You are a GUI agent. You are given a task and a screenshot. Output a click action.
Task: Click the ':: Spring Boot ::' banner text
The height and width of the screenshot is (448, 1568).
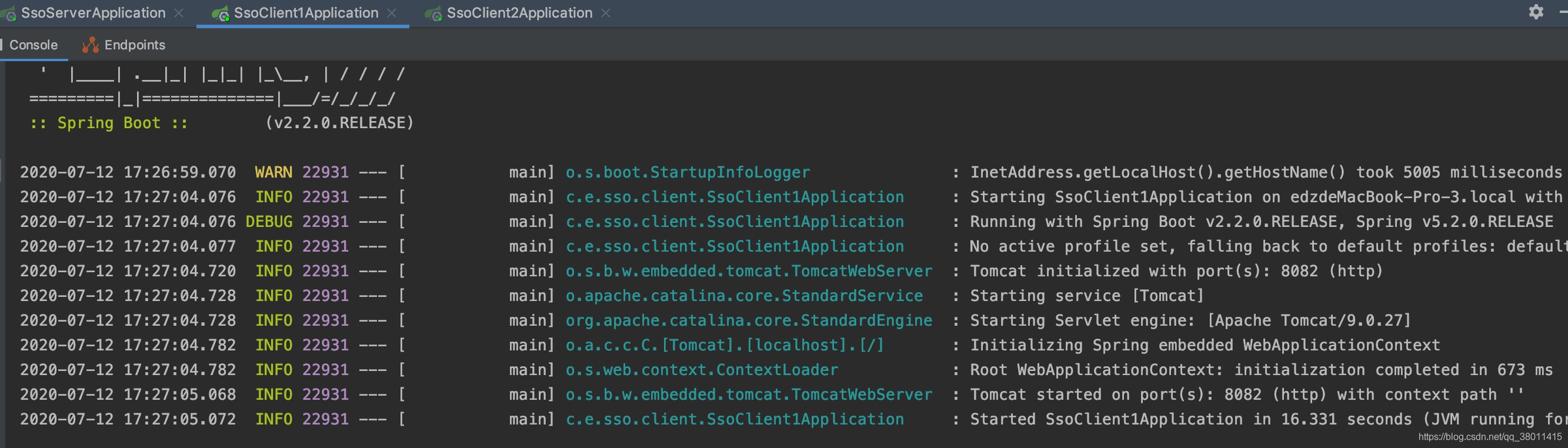pyautogui.click(x=109, y=123)
